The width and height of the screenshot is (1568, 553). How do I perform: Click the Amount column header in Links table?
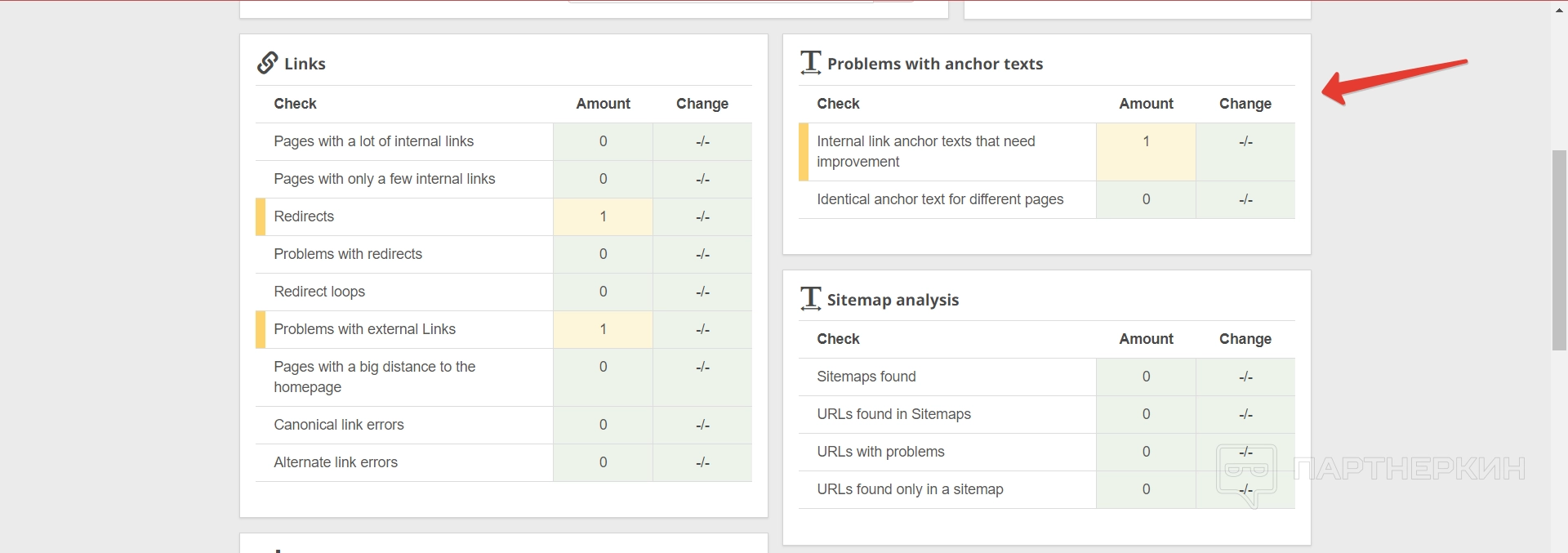coord(603,104)
